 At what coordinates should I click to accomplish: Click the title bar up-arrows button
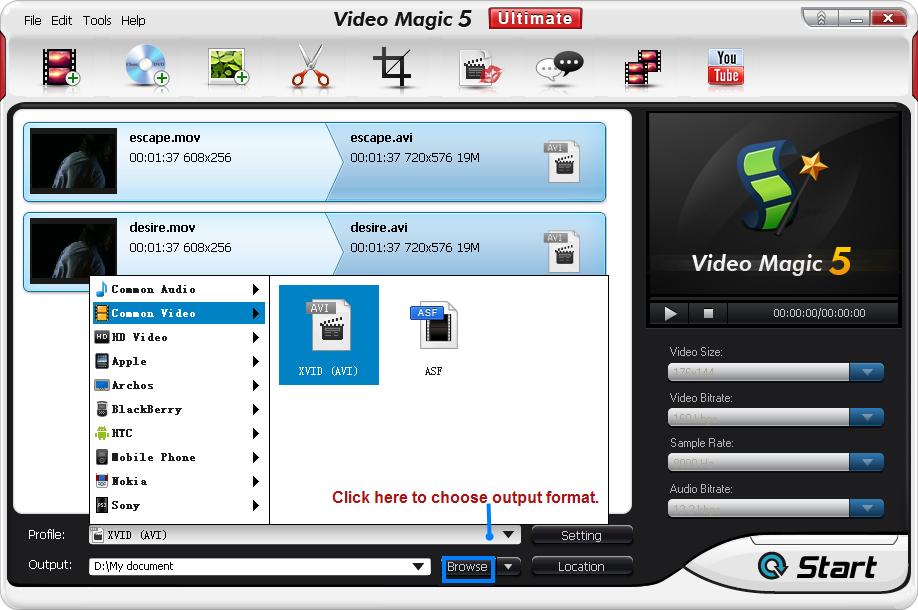click(x=820, y=19)
